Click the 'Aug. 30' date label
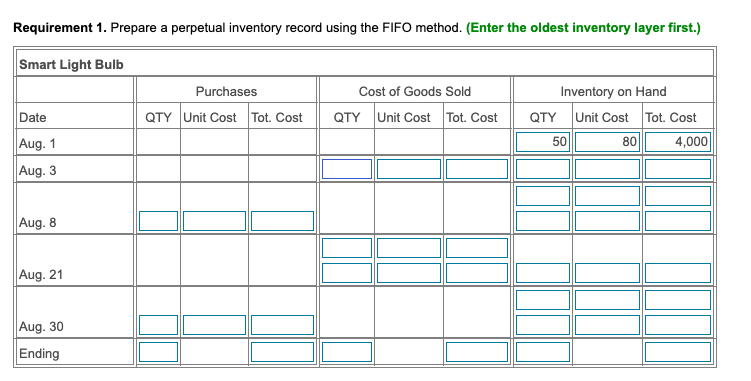This screenshot has height=381, width=751. pyautogui.click(x=41, y=327)
